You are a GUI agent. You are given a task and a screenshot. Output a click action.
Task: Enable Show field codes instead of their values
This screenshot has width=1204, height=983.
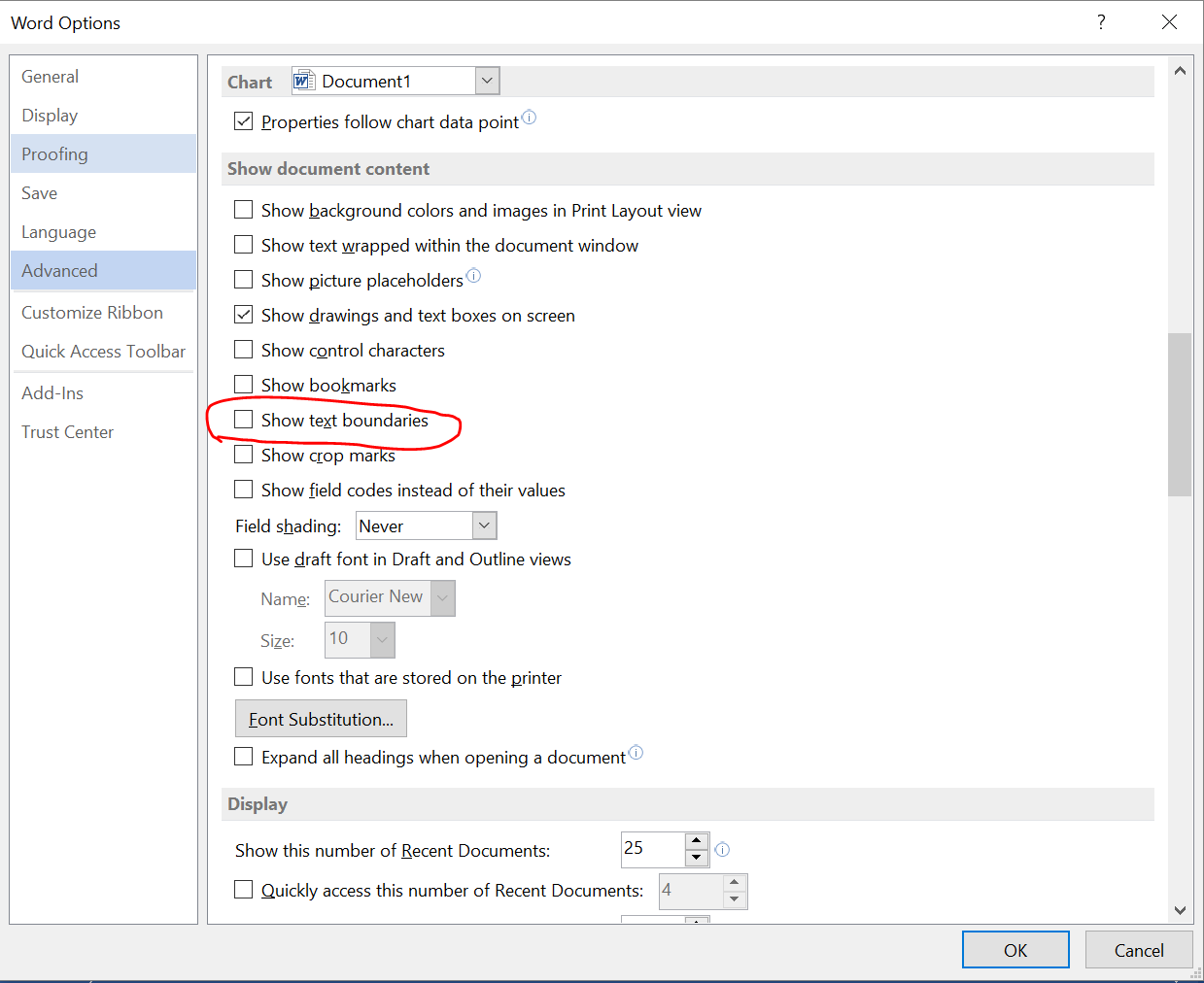244,490
